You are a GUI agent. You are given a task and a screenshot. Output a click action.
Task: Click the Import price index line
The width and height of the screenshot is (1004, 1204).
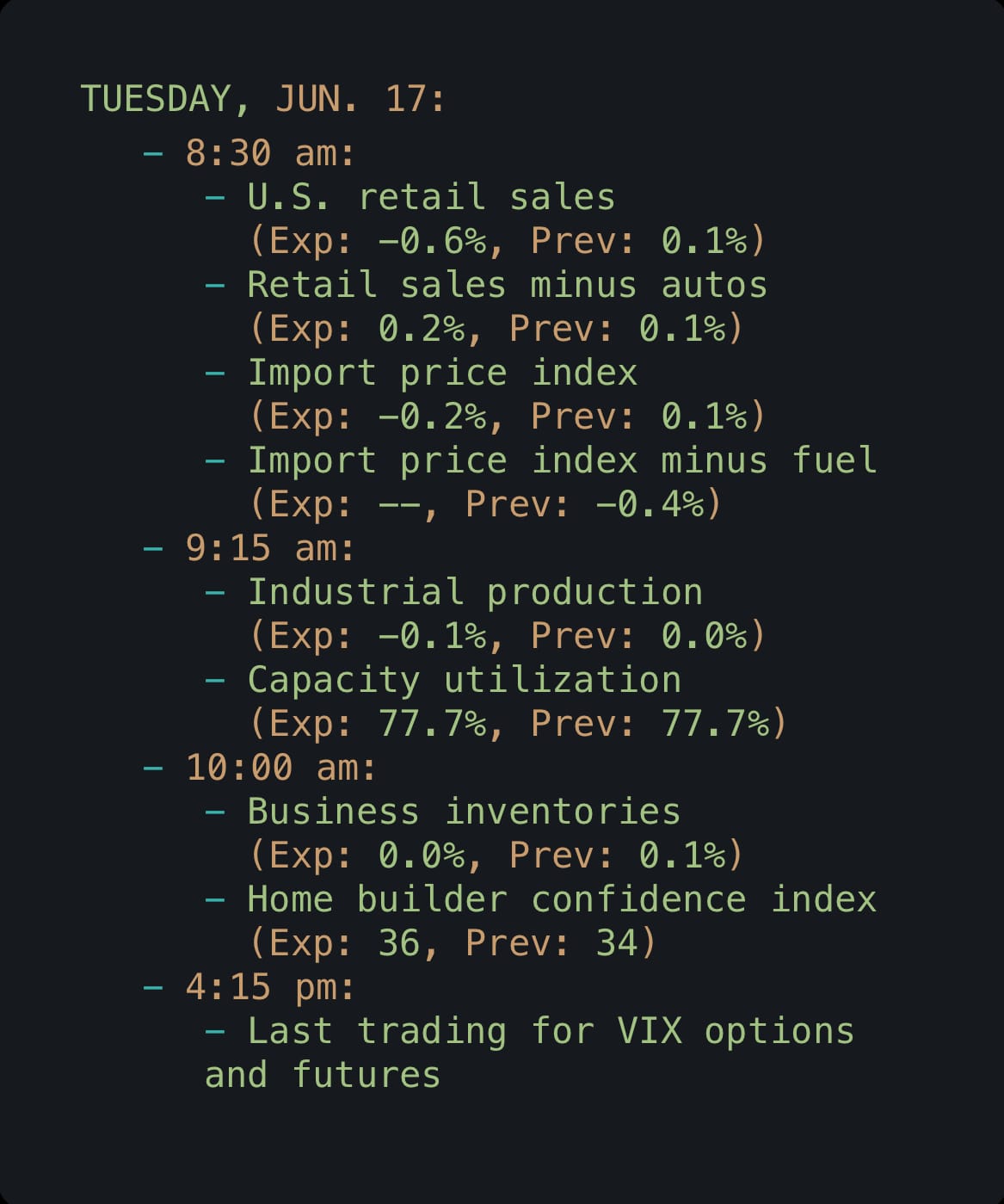[442, 373]
